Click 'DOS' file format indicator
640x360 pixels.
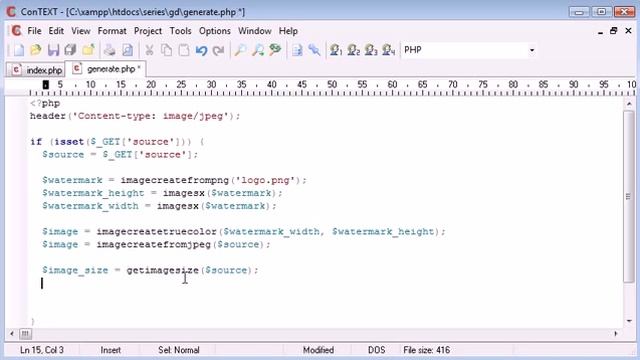pyautogui.click(x=376, y=350)
